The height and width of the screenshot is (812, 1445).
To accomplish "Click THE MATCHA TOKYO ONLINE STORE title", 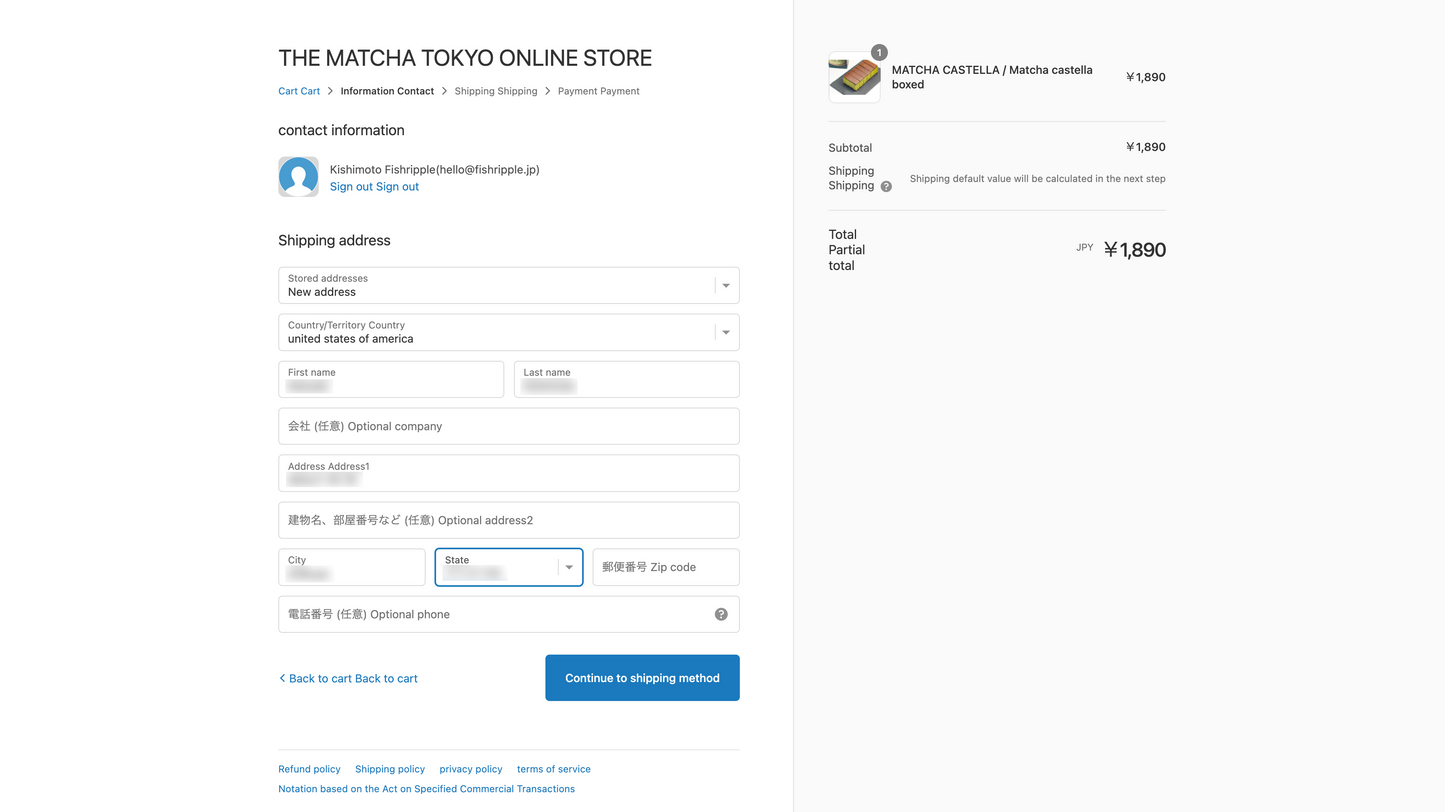I will click(x=465, y=58).
